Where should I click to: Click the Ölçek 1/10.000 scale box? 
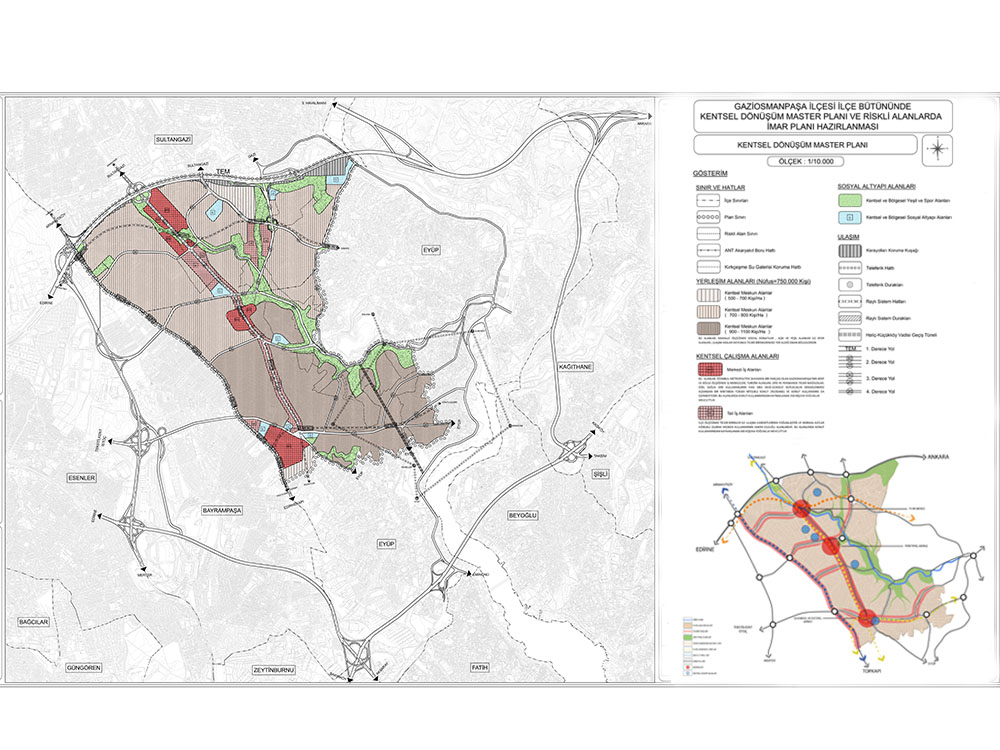804,161
